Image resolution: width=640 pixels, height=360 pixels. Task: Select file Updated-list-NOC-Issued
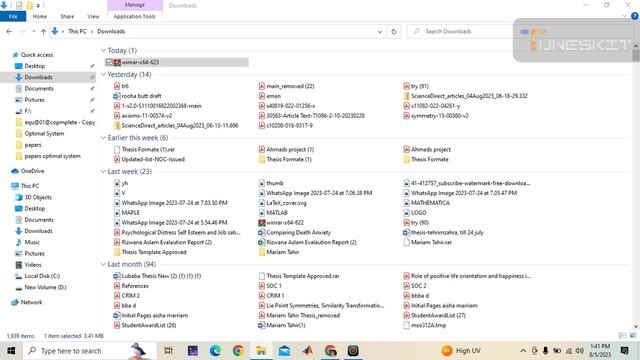click(x=153, y=160)
